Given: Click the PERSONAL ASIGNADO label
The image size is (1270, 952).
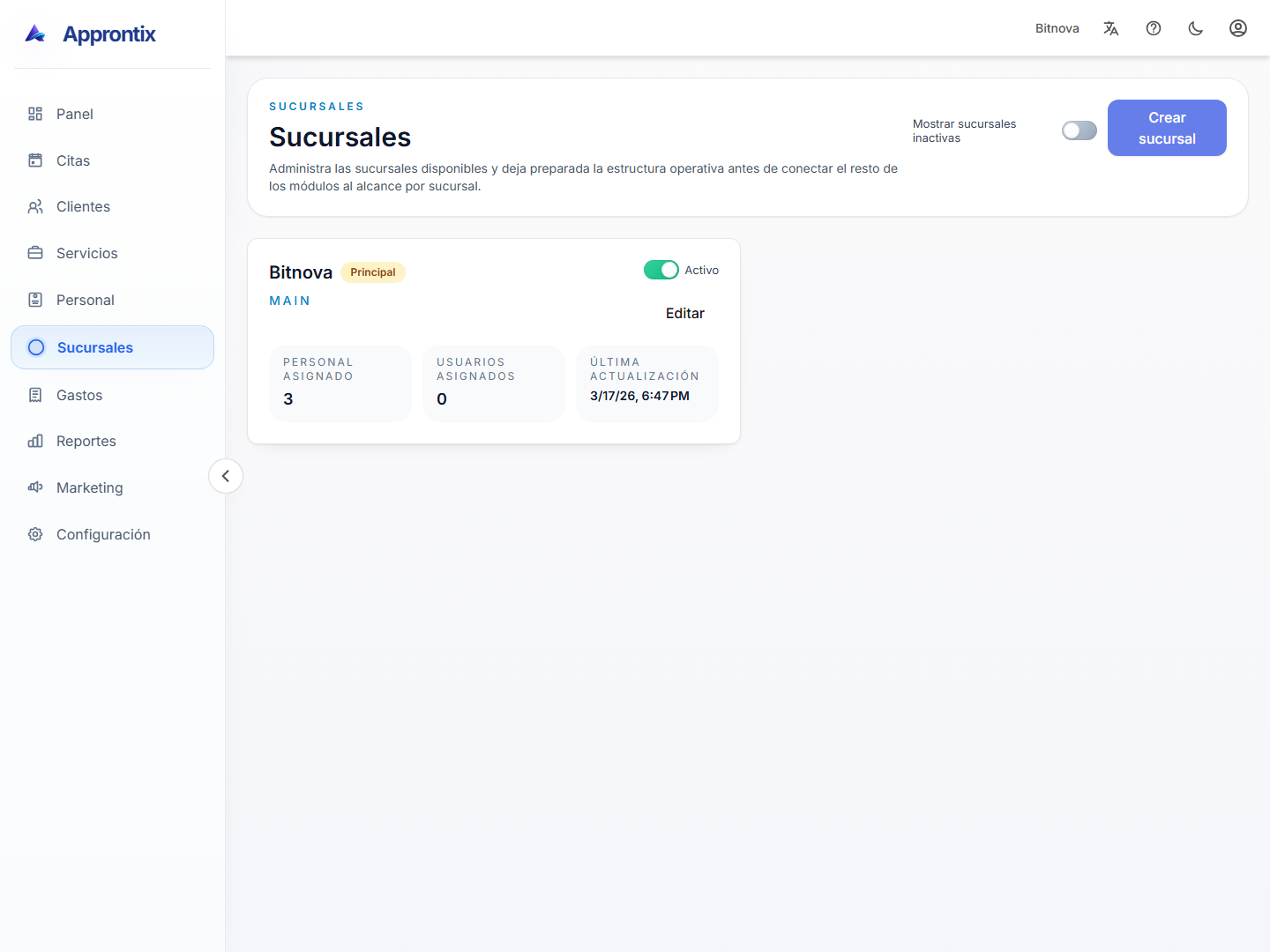Looking at the screenshot, I should [318, 368].
